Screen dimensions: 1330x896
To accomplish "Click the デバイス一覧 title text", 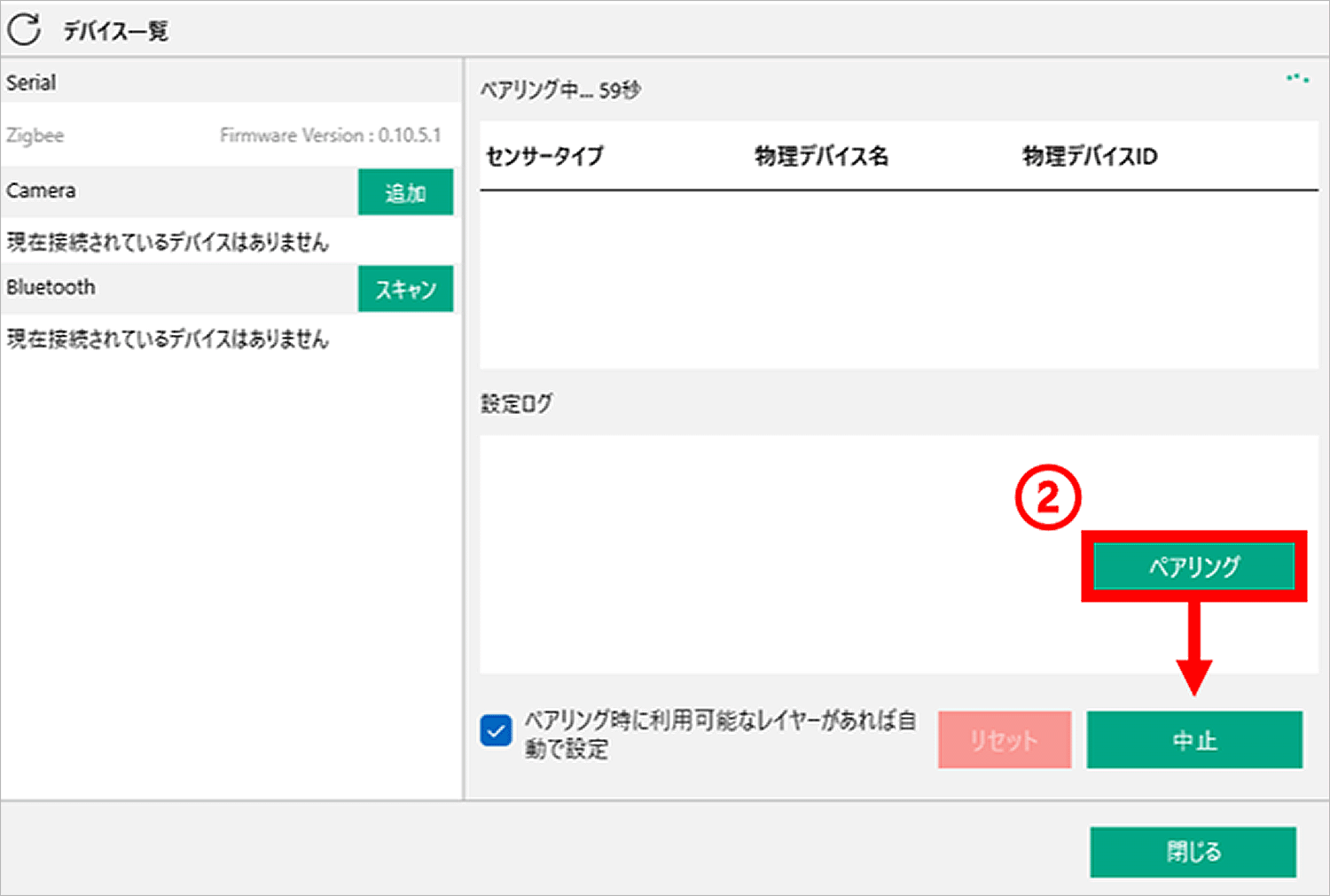I will coord(115,31).
